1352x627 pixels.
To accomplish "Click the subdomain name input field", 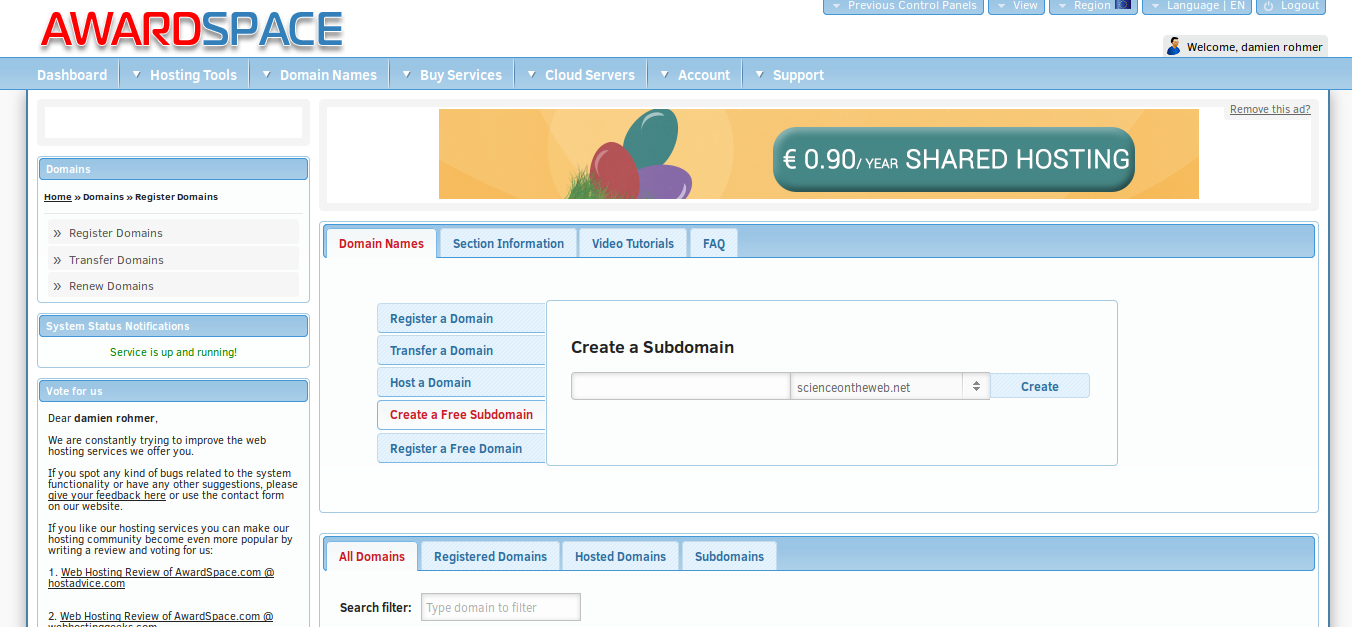I will [x=681, y=387].
